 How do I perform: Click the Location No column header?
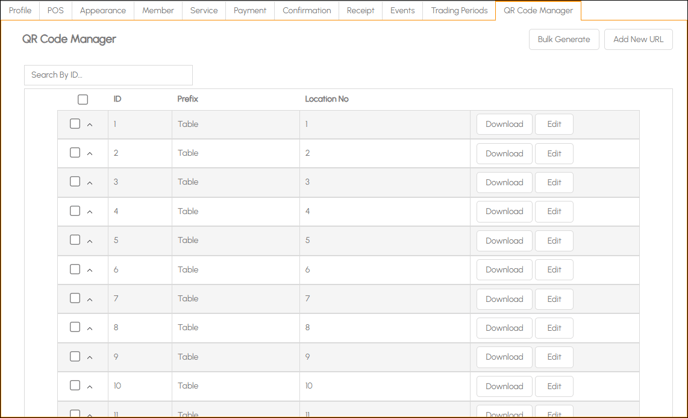(x=326, y=99)
